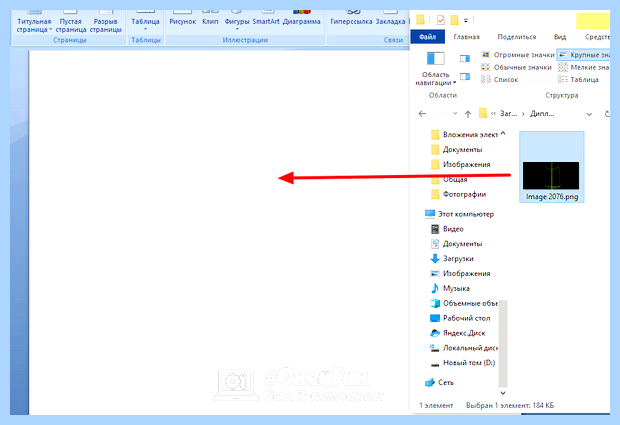Insert a Пустая страница in Word
Image resolution: width=620 pixels, height=425 pixels.
tap(70, 22)
